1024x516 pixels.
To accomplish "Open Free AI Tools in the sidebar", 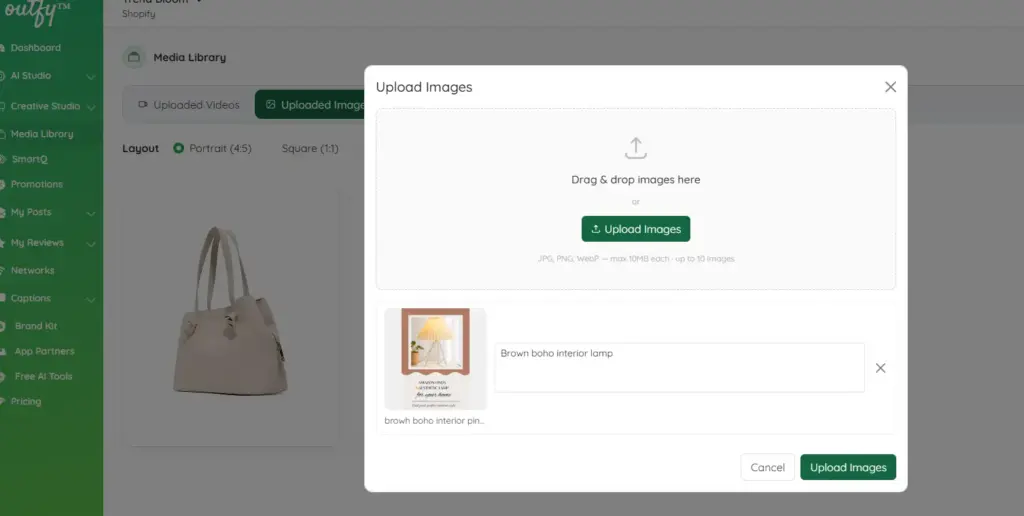I will click(43, 376).
